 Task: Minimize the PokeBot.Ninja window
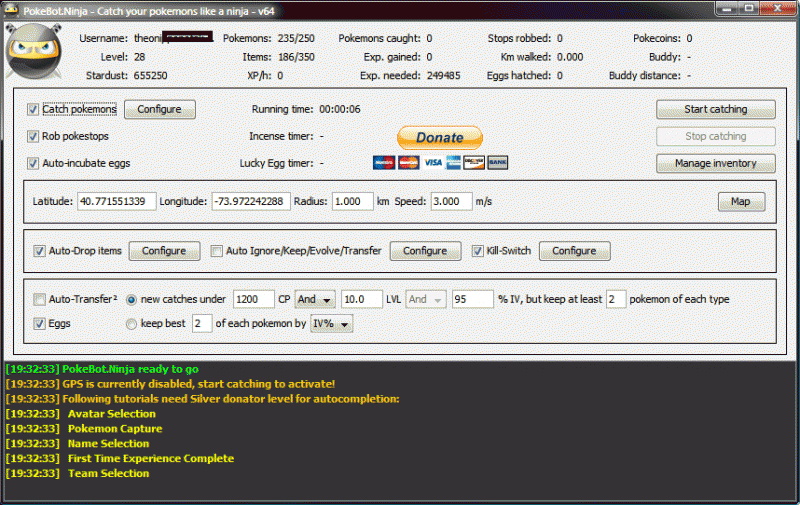729,8
